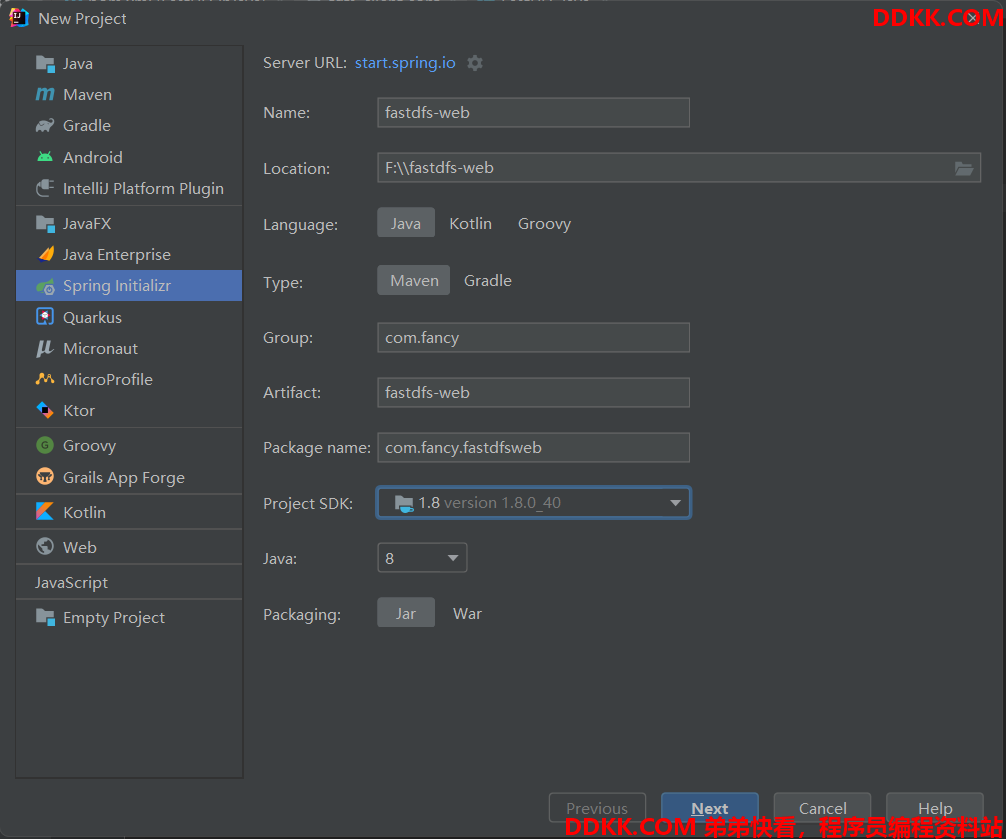Select Java language option
Screen dimensions: 1006x839
coord(405,223)
